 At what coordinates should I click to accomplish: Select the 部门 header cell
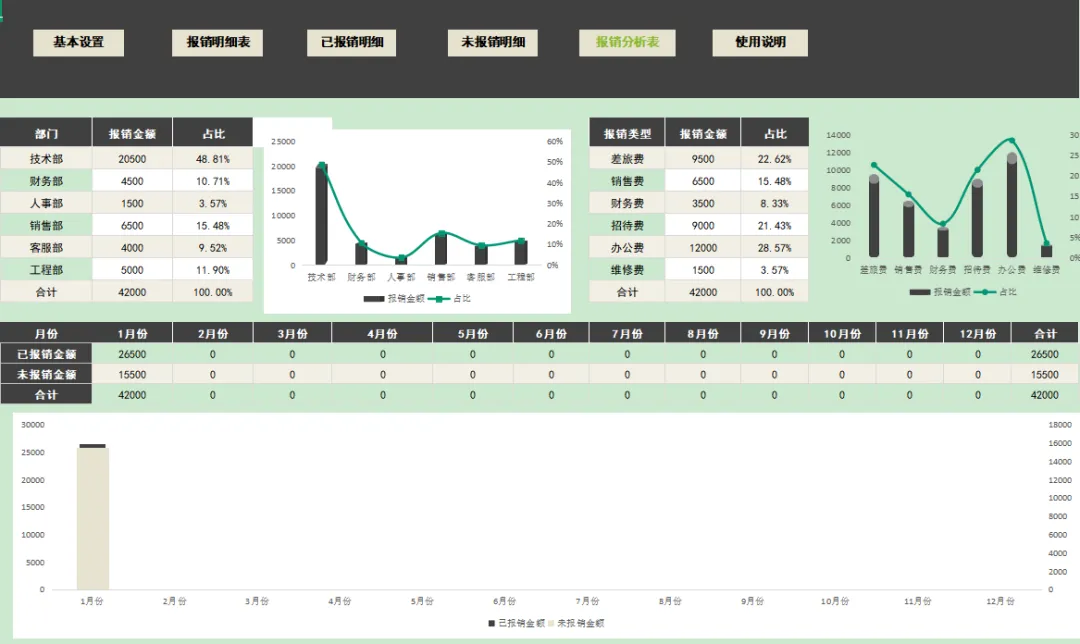(x=46, y=133)
